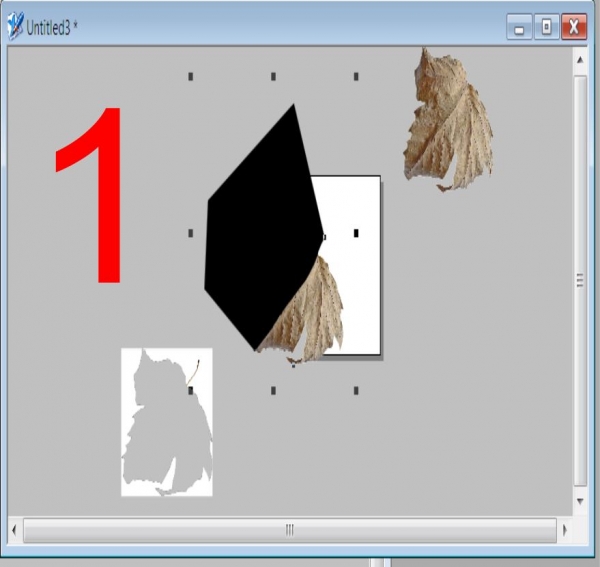Click the vertical scrollbar up arrow

580,60
